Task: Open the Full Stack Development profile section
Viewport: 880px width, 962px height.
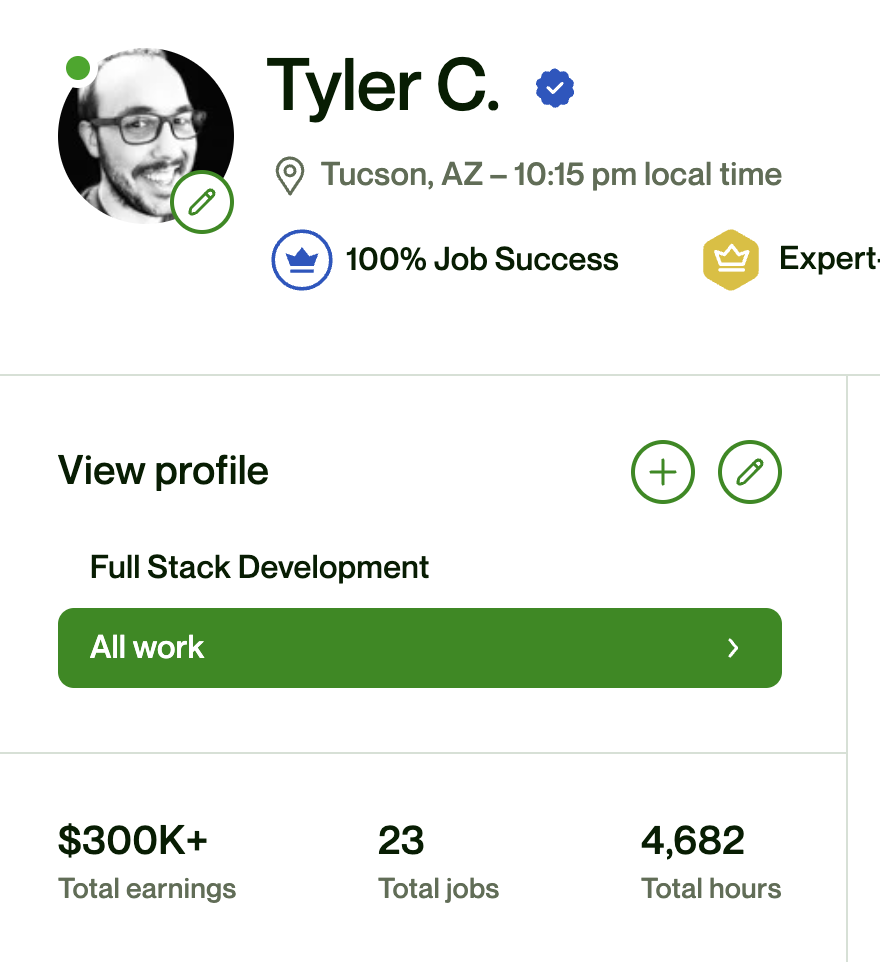Action: pyautogui.click(x=259, y=567)
